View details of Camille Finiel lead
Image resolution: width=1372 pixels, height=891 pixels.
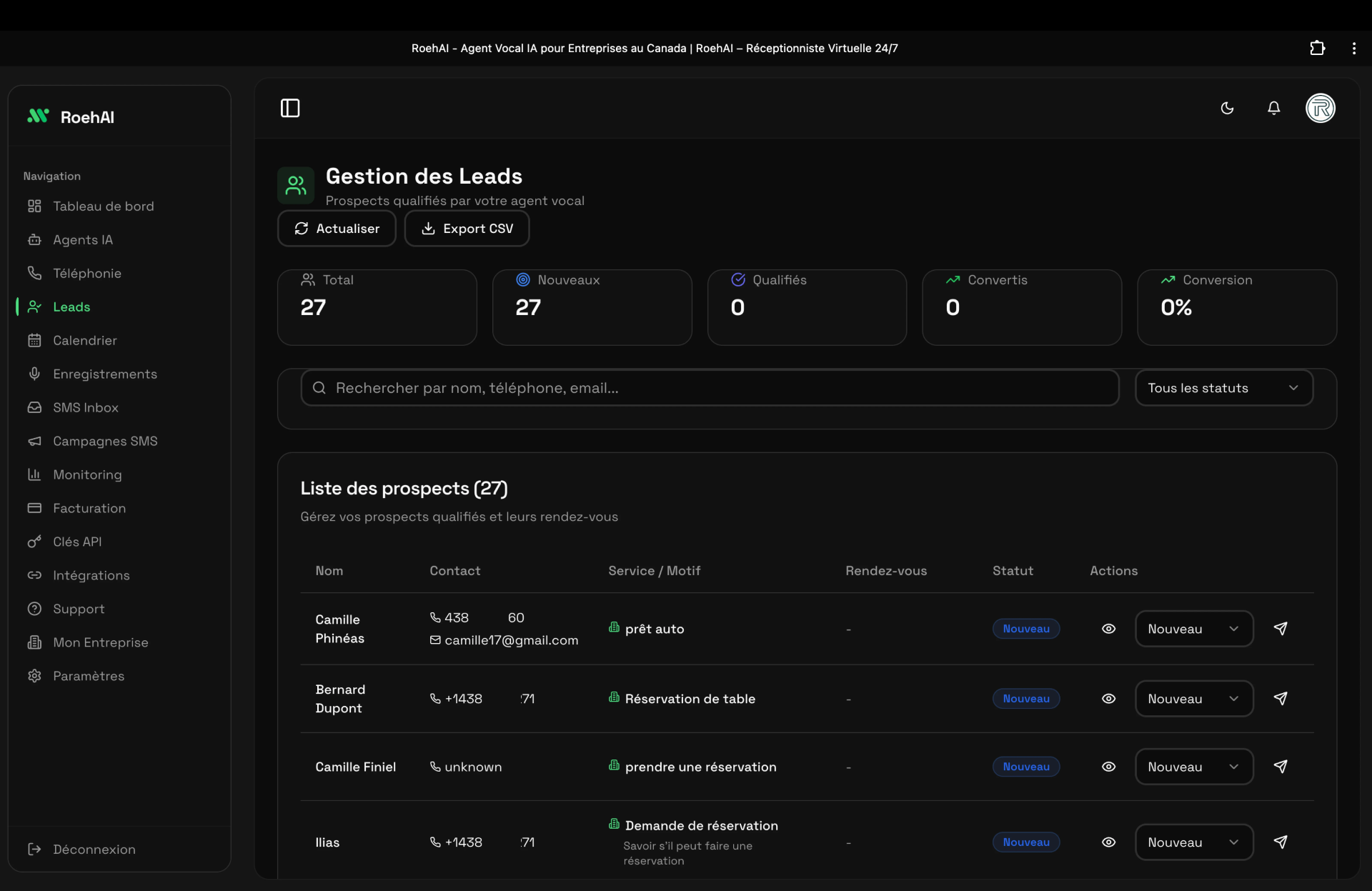tap(1108, 767)
